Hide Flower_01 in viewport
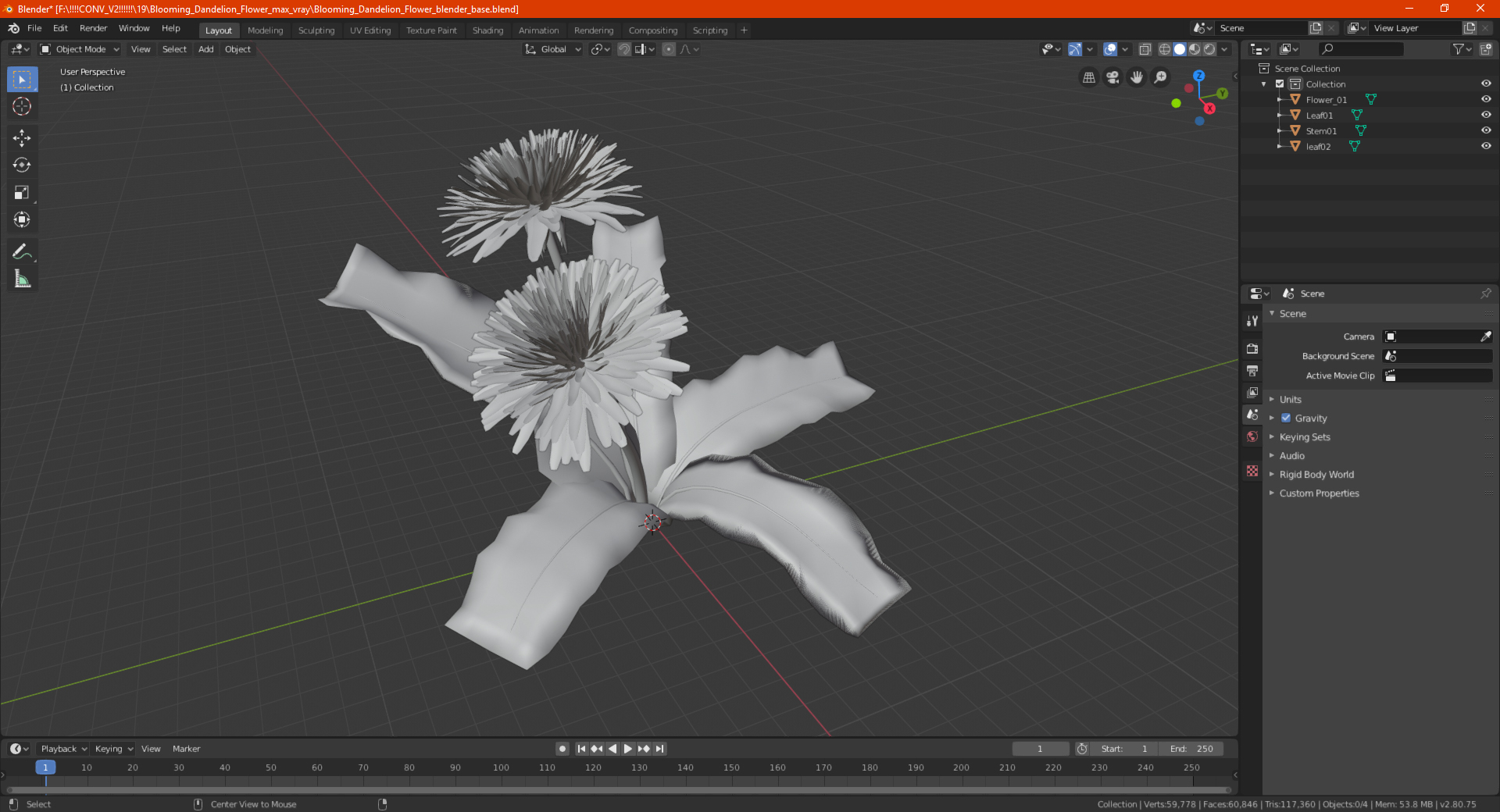Image resolution: width=1500 pixels, height=812 pixels. pos(1486,99)
